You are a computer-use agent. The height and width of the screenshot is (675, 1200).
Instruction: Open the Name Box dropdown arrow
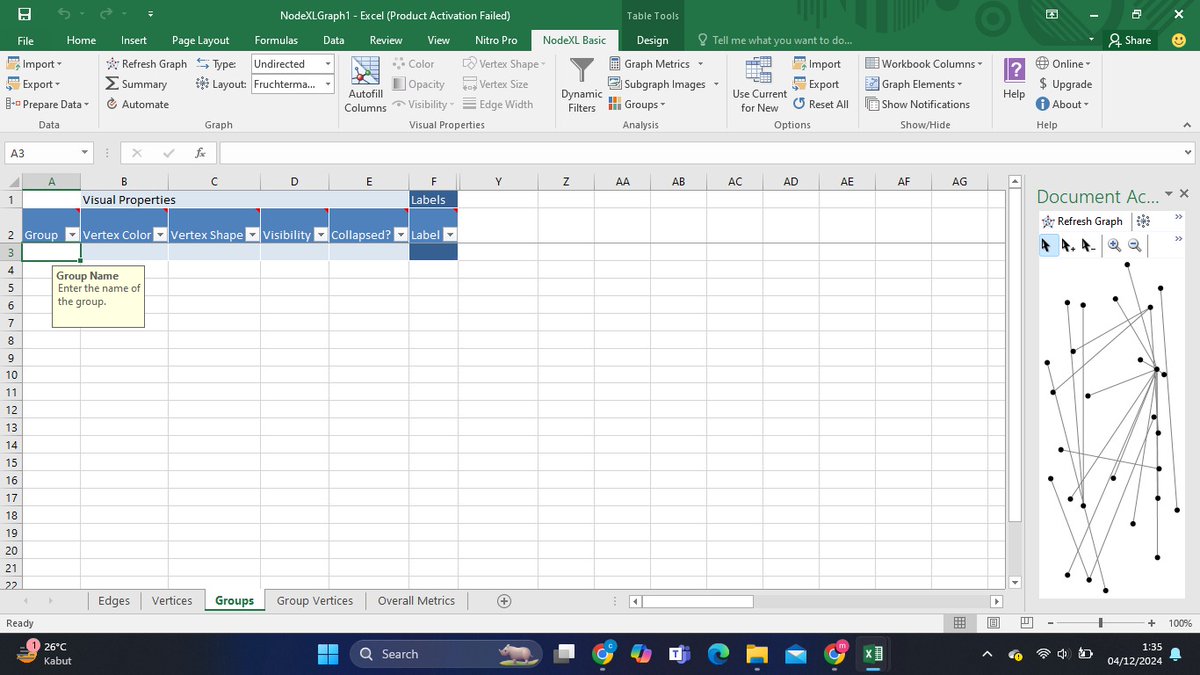click(x=85, y=153)
